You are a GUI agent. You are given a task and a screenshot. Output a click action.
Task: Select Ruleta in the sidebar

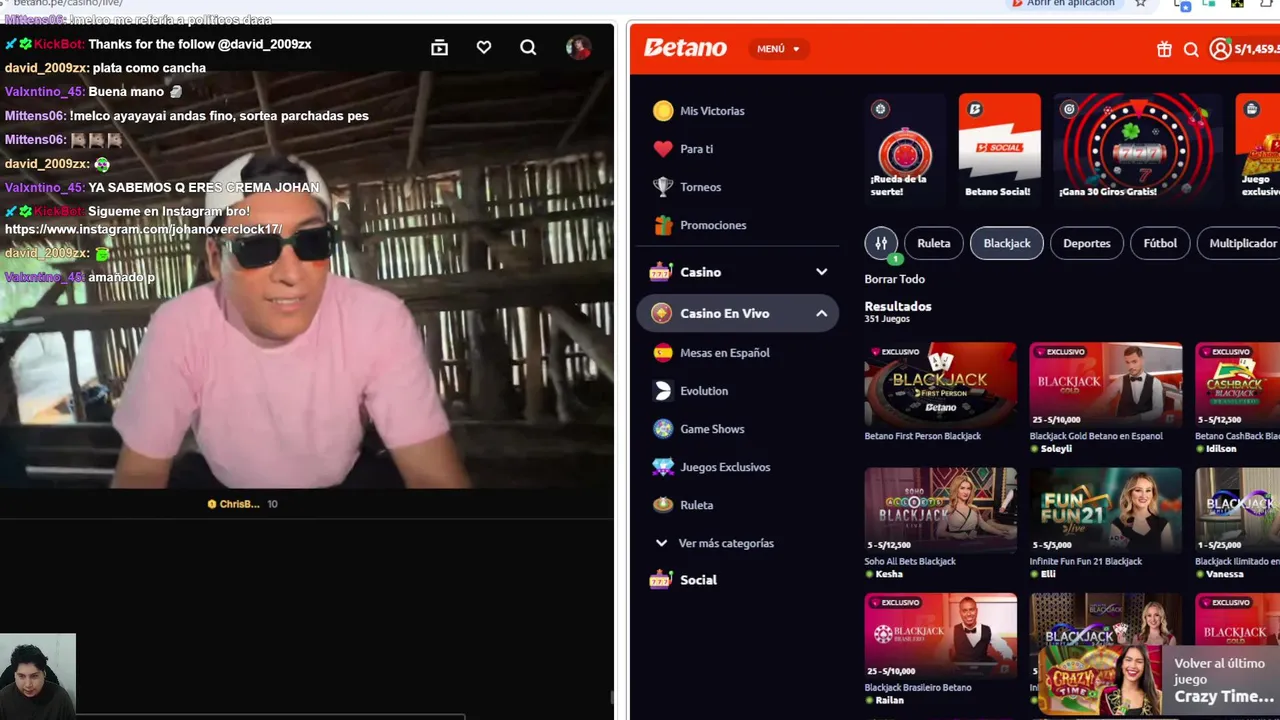click(x=696, y=505)
